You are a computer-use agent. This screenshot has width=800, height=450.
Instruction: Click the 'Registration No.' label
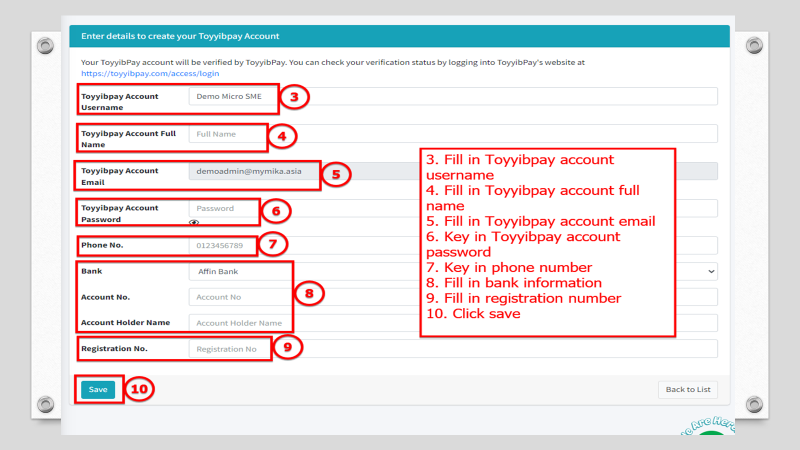(x=114, y=348)
